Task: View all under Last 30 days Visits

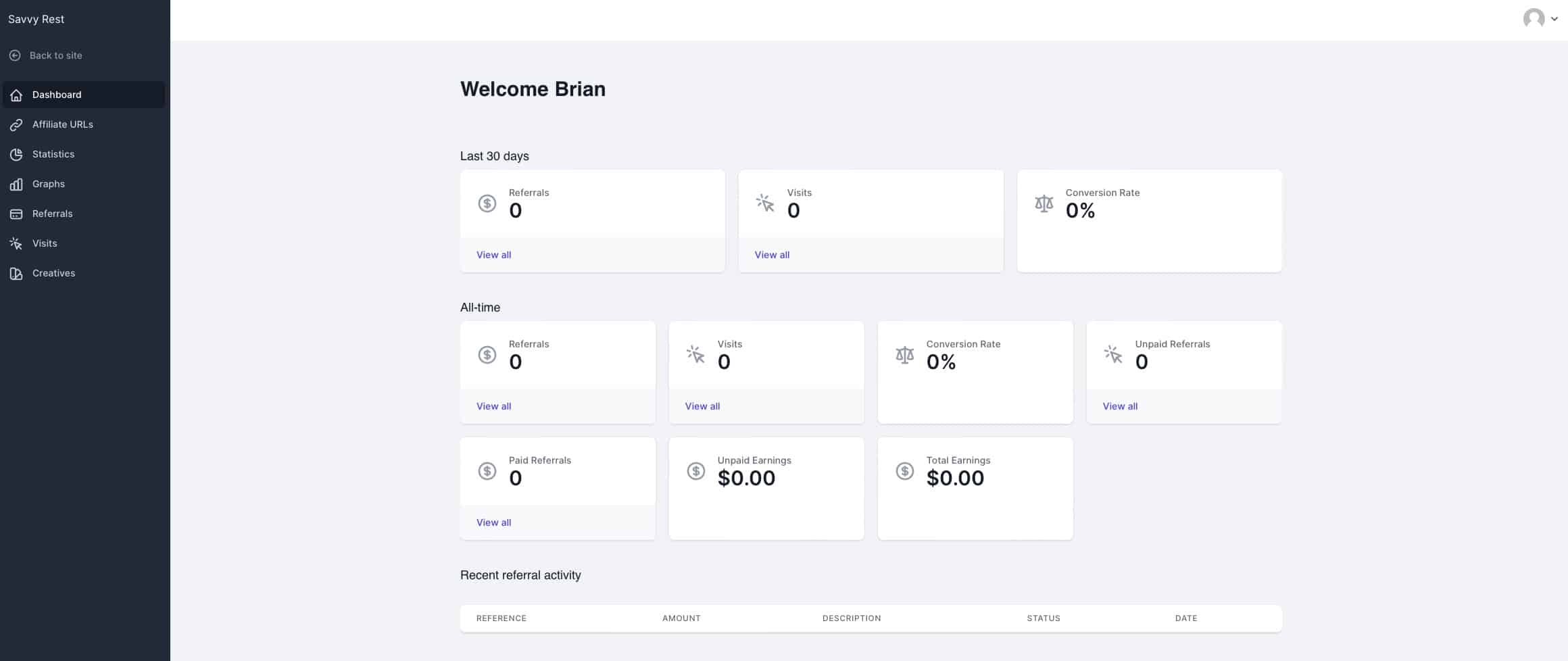Action: point(772,255)
